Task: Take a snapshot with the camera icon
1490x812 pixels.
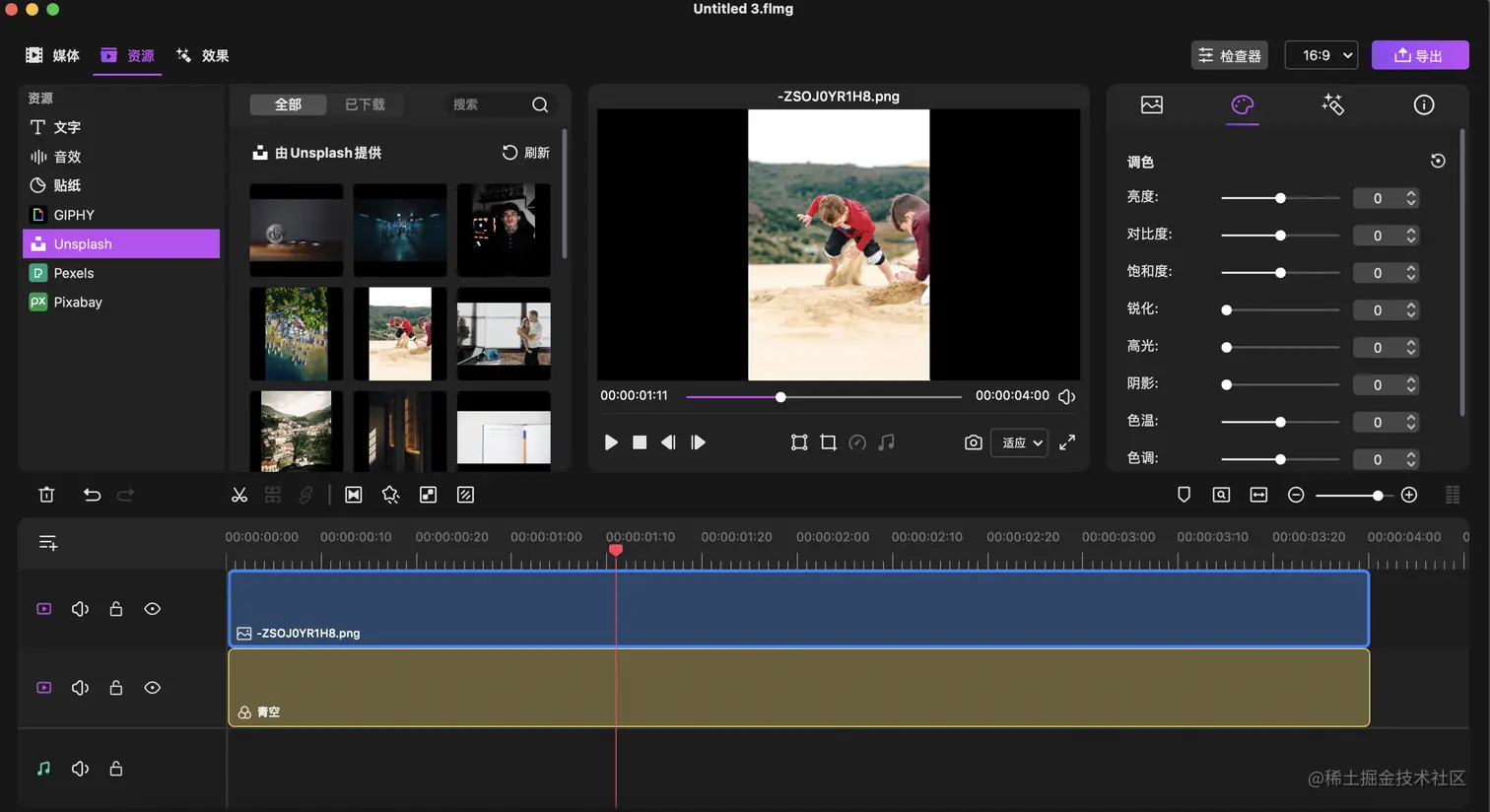Action: (973, 442)
